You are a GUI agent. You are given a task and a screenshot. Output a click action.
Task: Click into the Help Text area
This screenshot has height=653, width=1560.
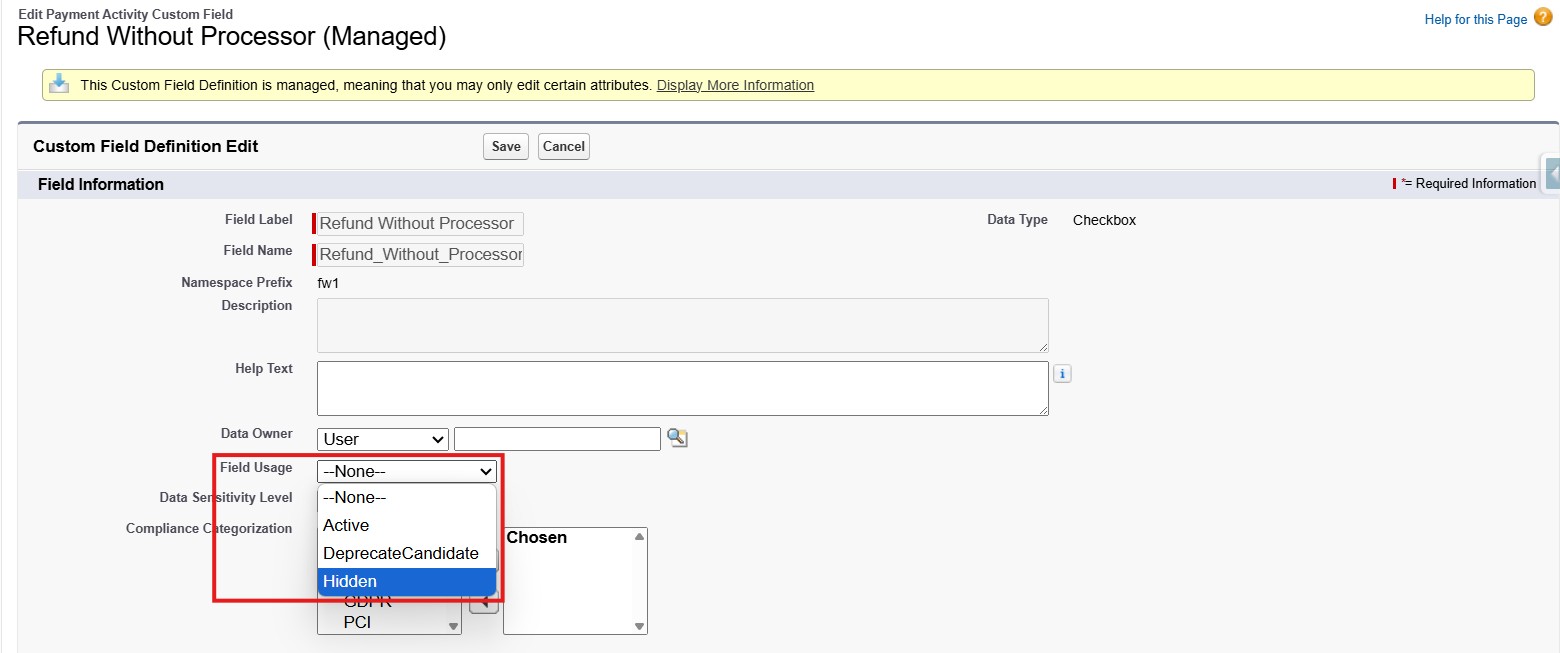(683, 388)
